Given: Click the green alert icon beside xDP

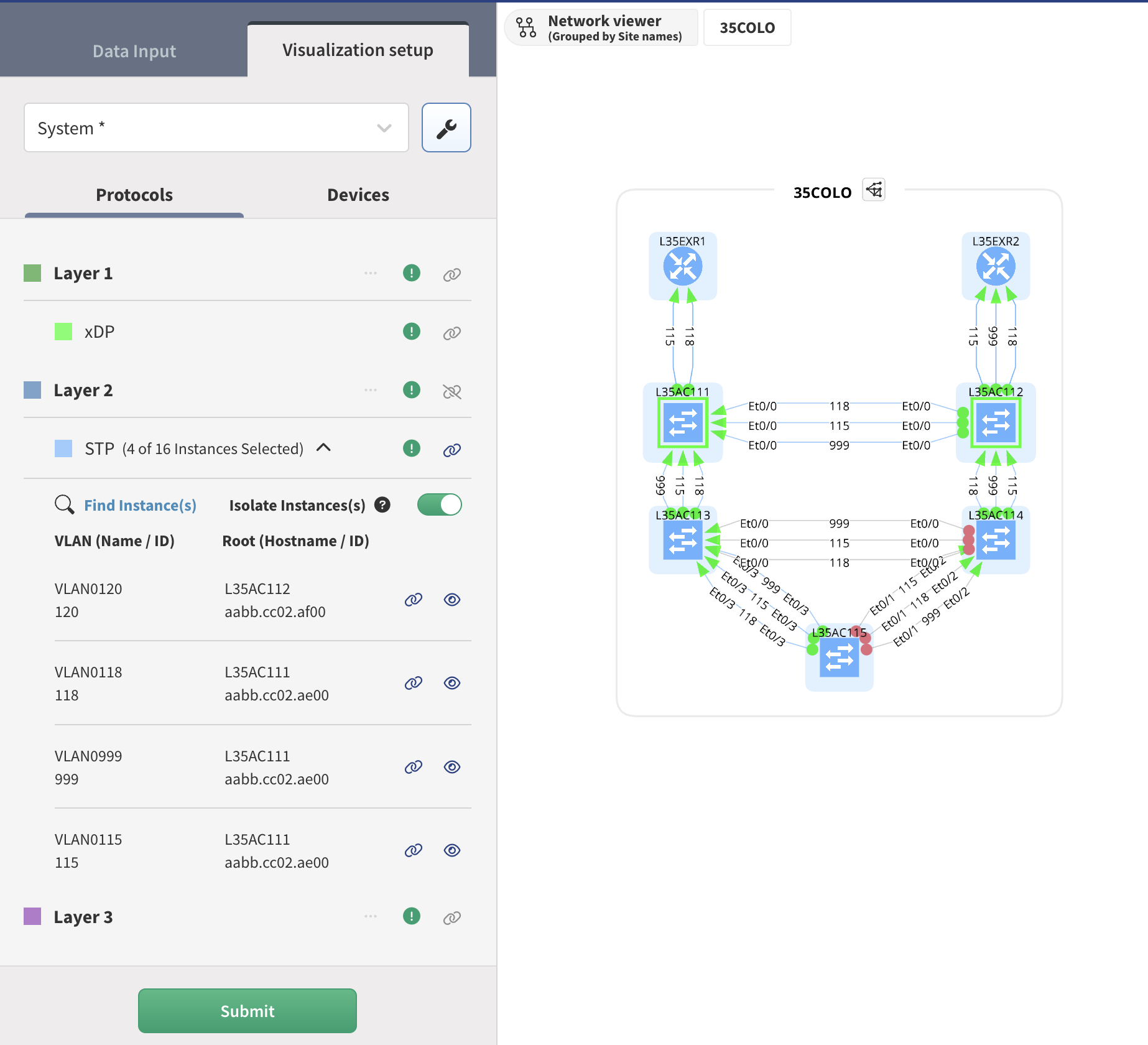Looking at the screenshot, I should tap(411, 332).
